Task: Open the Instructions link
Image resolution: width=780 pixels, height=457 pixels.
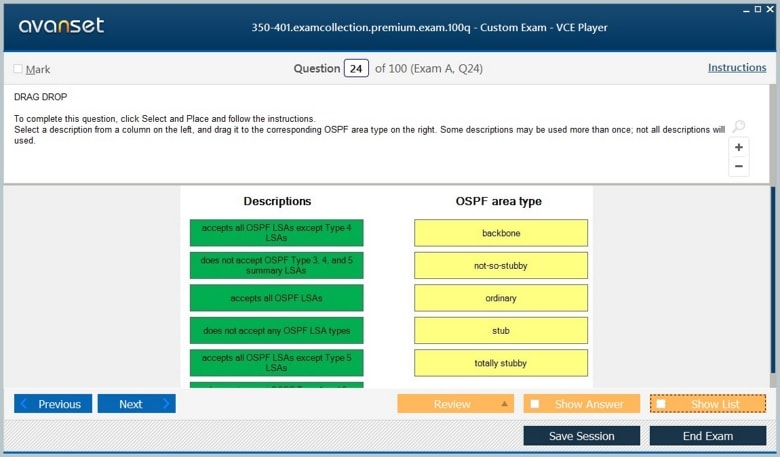Action: [x=737, y=68]
